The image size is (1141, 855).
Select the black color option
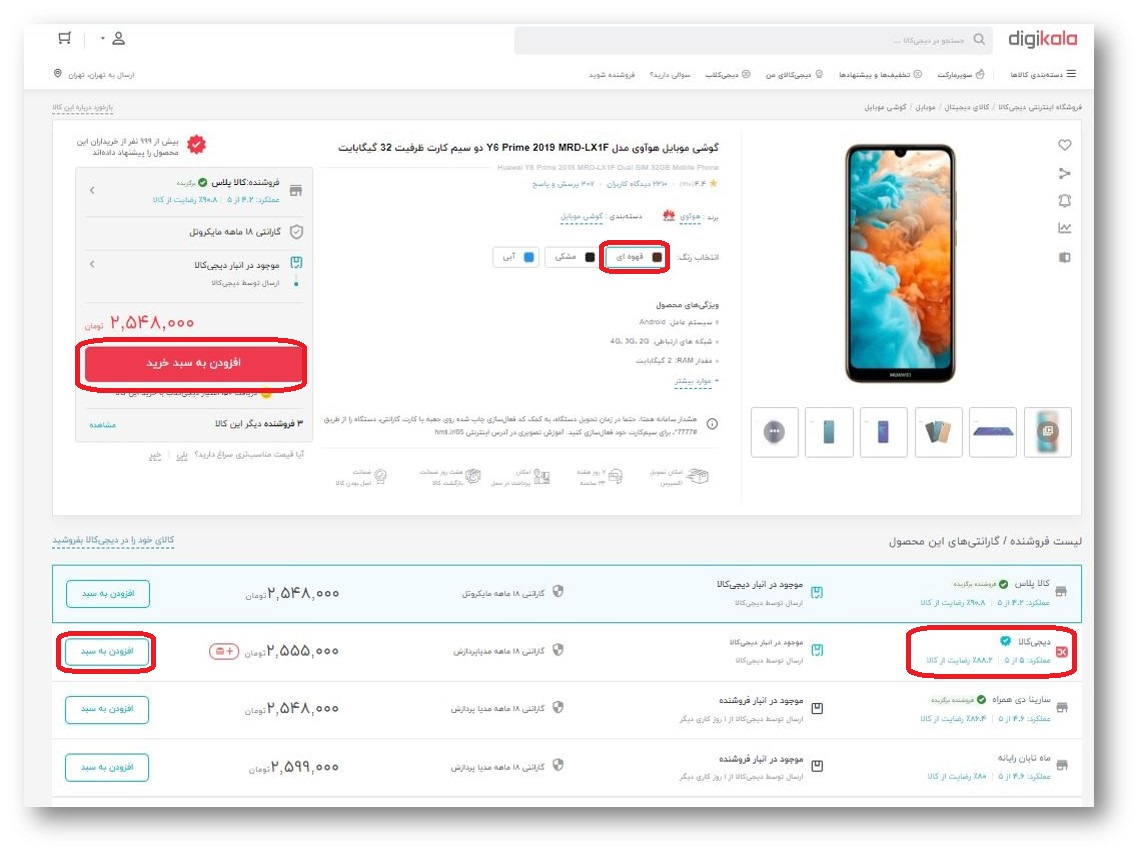(570, 257)
